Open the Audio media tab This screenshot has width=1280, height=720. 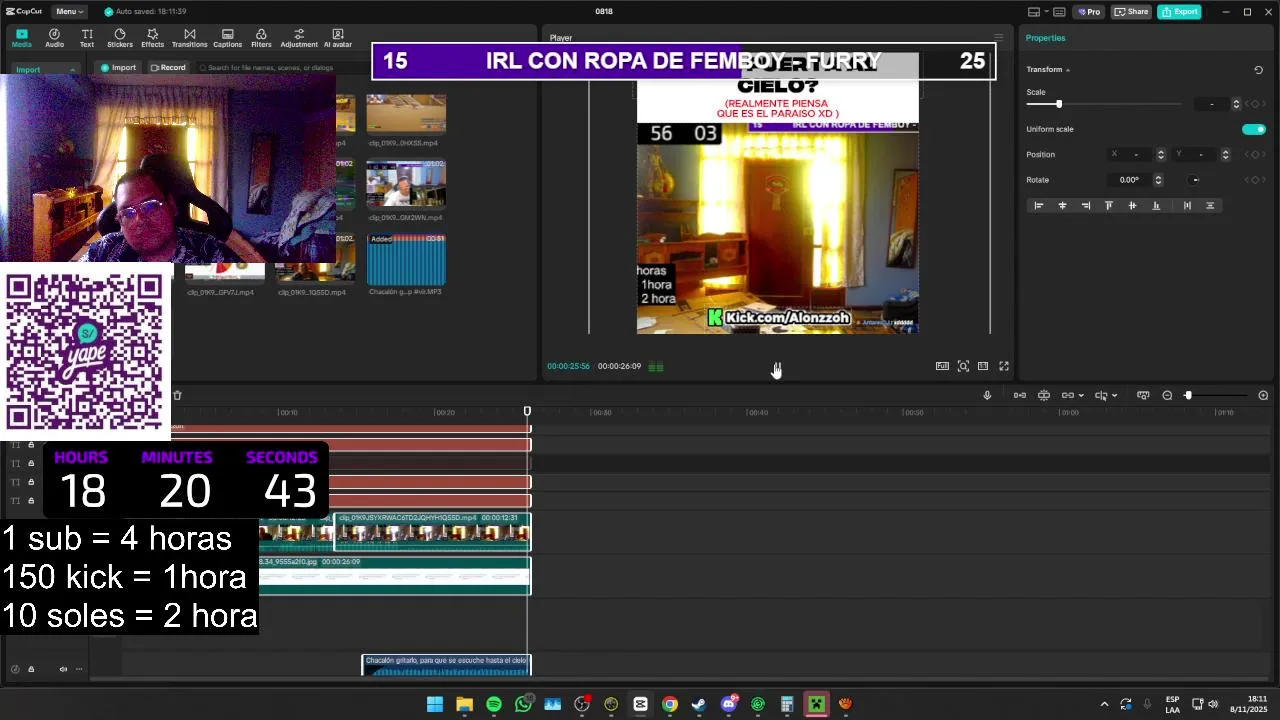[54, 38]
